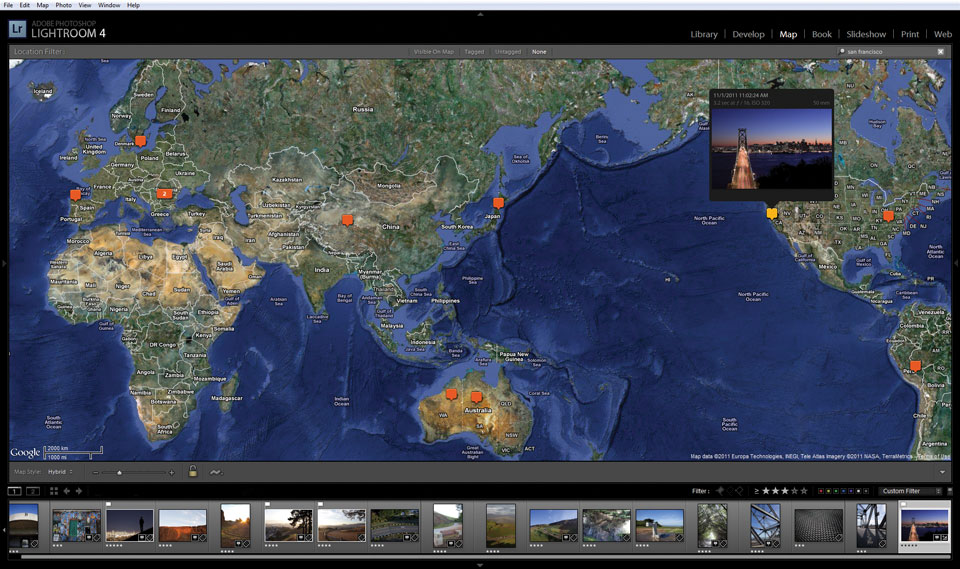This screenshot has width=960, height=569.
Task: Open the Photo menu
Action: tap(64, 5)
